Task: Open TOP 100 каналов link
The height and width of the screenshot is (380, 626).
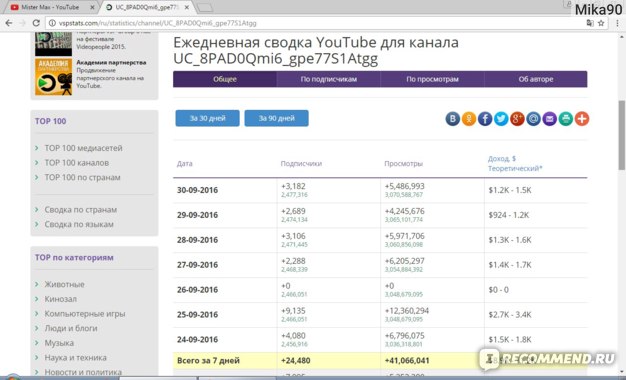Action: click(x=77, y=163)
